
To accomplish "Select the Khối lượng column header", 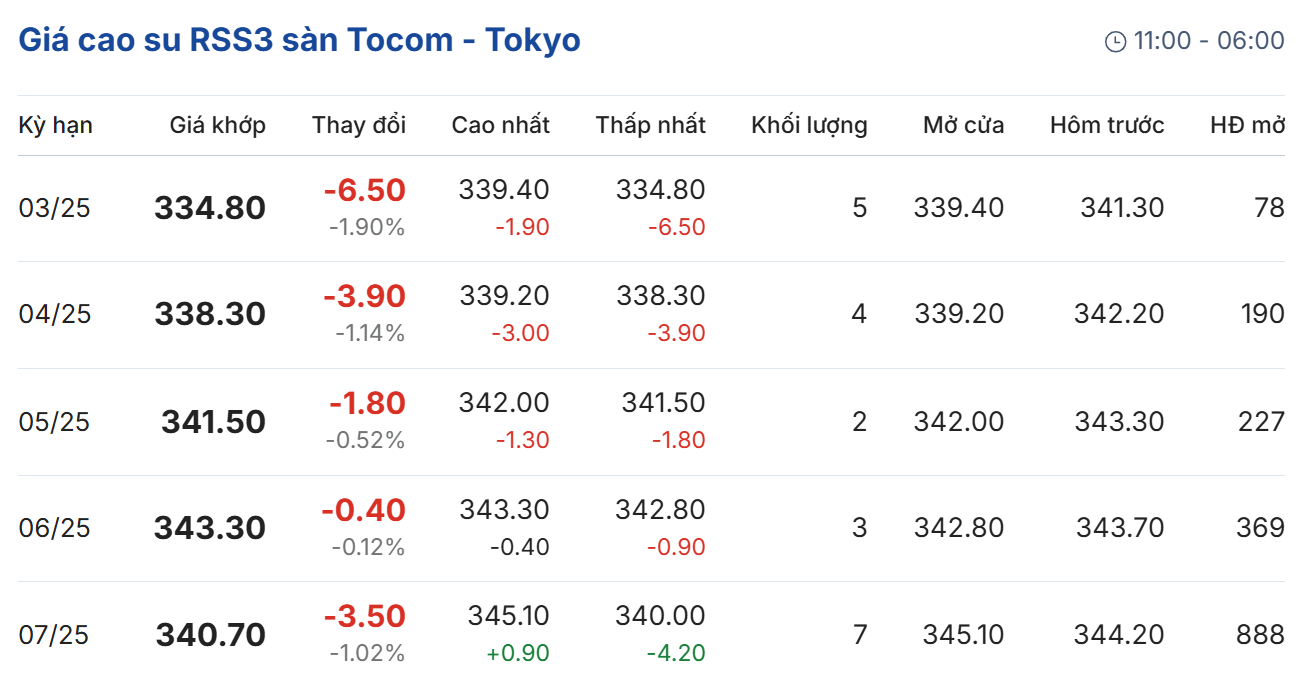I will pyautogui.click(x=809, y=125).
